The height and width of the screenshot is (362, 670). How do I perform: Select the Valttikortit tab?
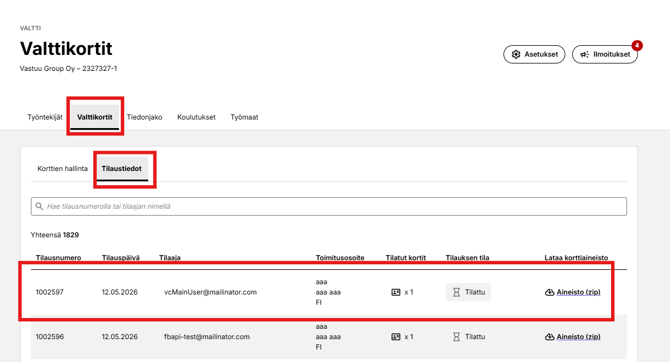[95, 117]
